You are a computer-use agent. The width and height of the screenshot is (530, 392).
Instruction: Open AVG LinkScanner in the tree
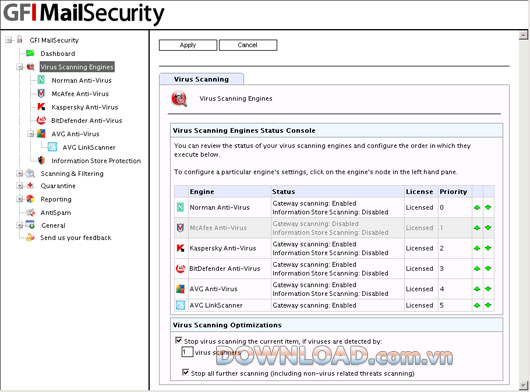(89, 147)
